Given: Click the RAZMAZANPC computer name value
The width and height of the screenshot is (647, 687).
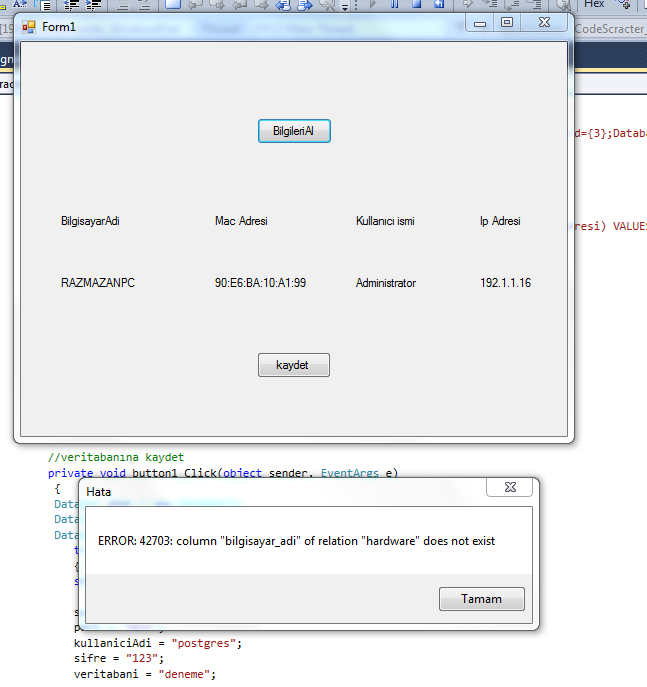Looking at the screenshot, I should coord(98,283).
